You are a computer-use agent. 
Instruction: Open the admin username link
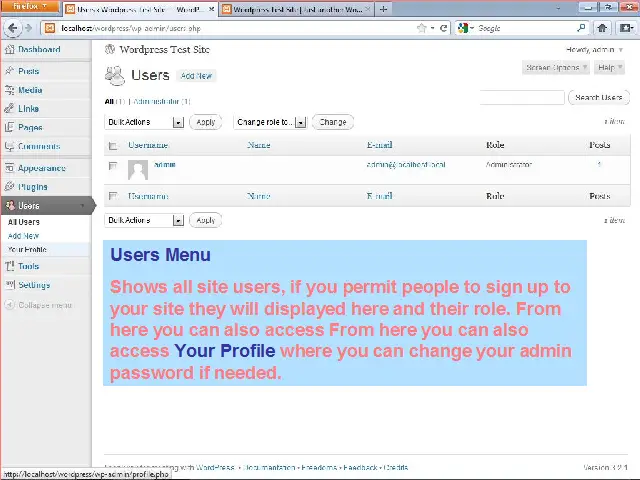pyautogui.click(x=165, y=164)
